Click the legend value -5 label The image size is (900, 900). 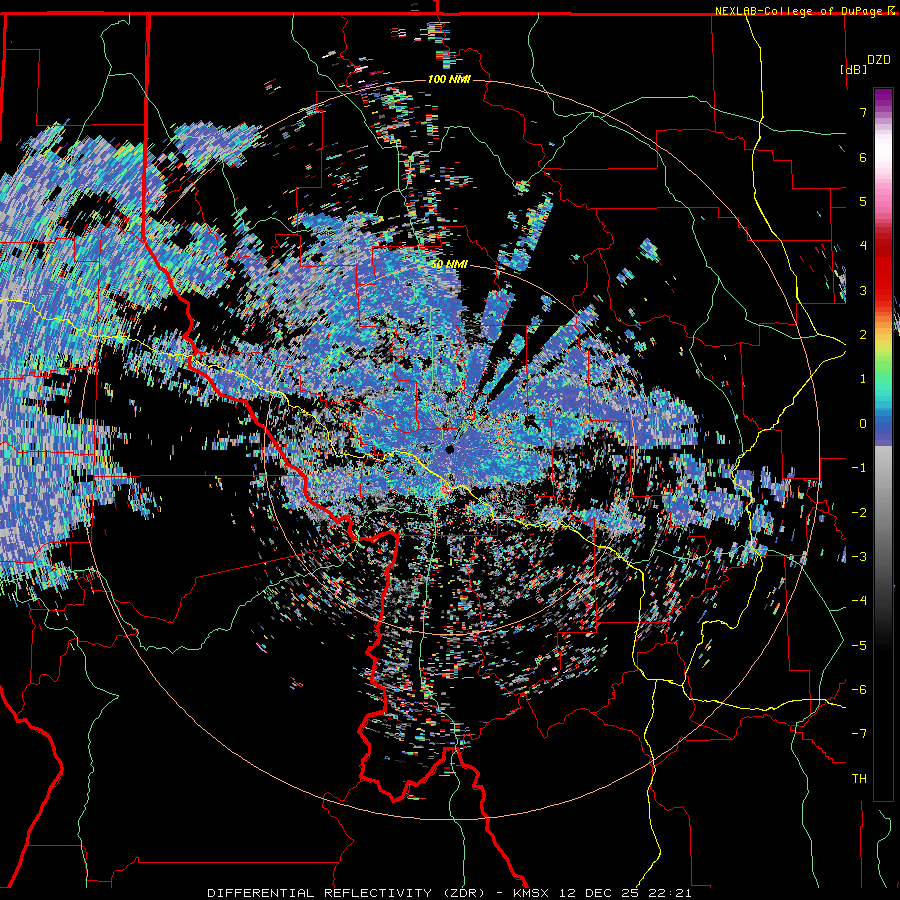point(859,645)
